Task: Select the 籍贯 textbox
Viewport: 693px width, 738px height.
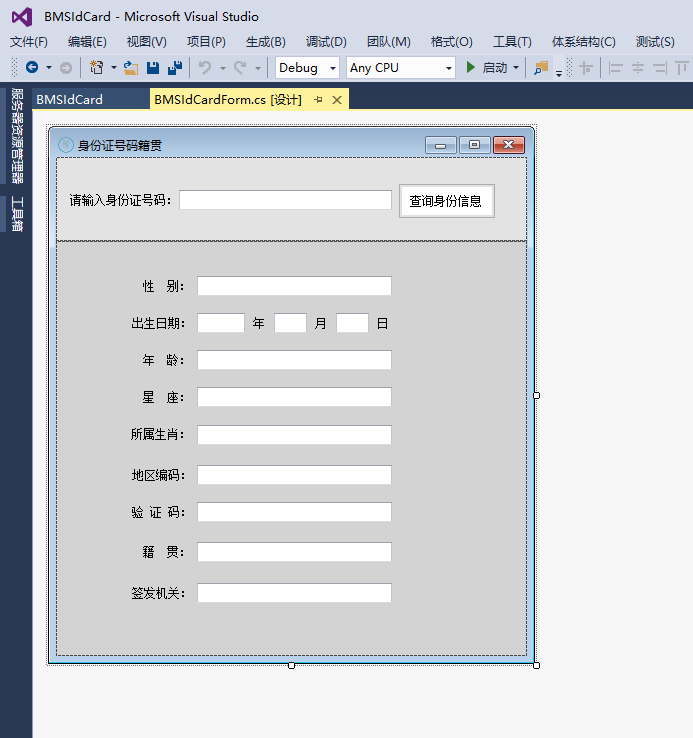Action: pyautogui.click(x=294, y=552)
